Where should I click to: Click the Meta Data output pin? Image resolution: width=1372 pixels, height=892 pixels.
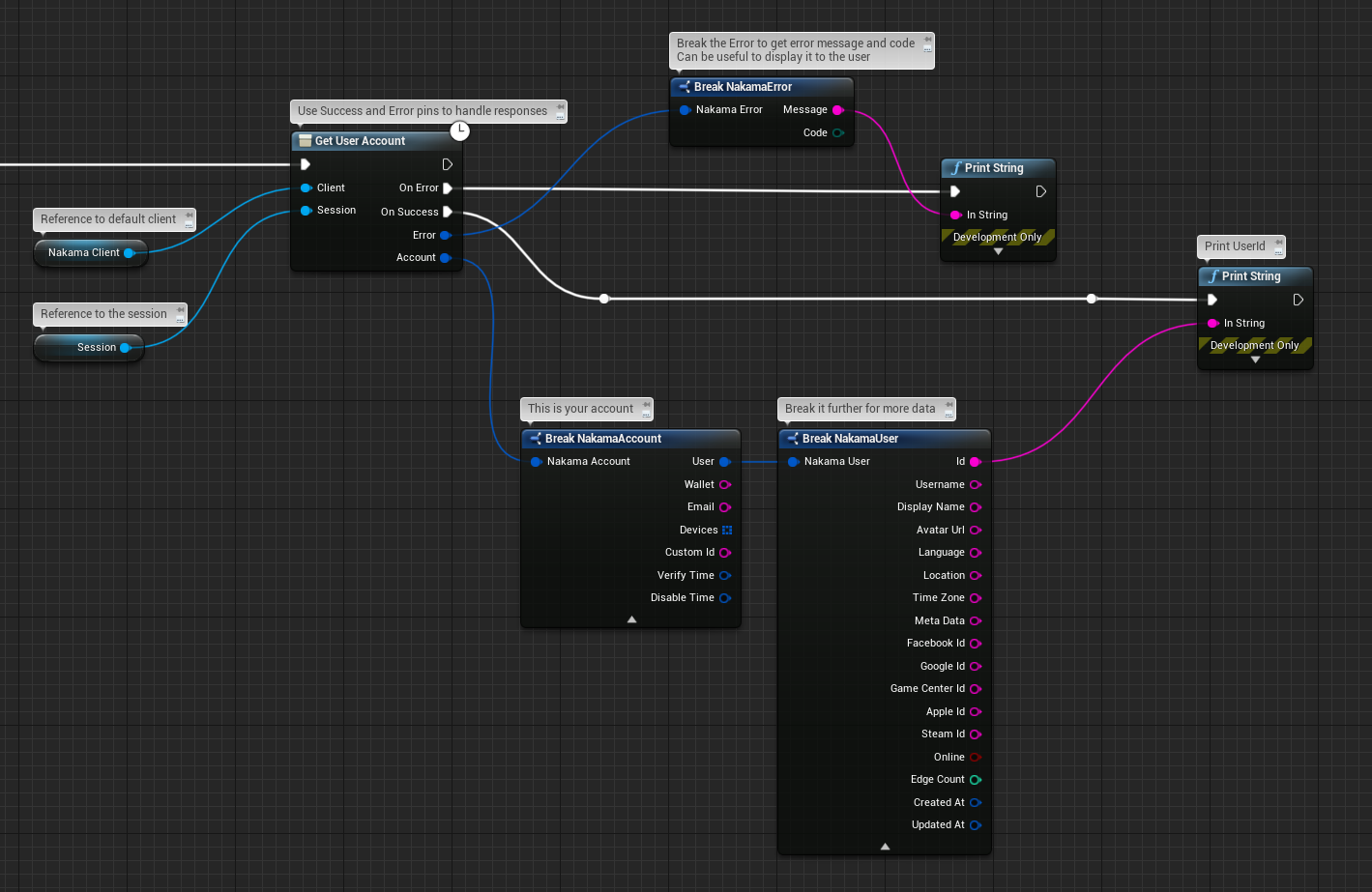(976, 621)
